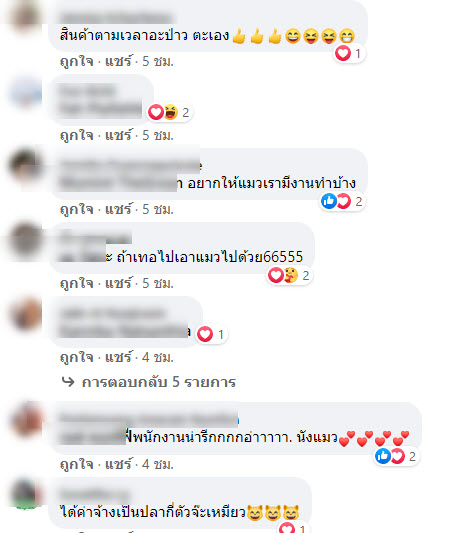Click heart reaction on the 4-hour blurred comment
The height and width of the screenshot is (533, 464).
[211, 334]
